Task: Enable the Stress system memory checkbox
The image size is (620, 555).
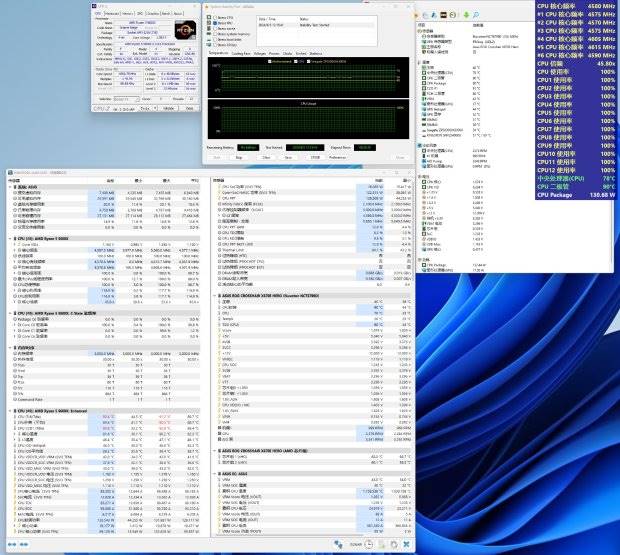Action: pyautogui.click(x=215, y=34)
